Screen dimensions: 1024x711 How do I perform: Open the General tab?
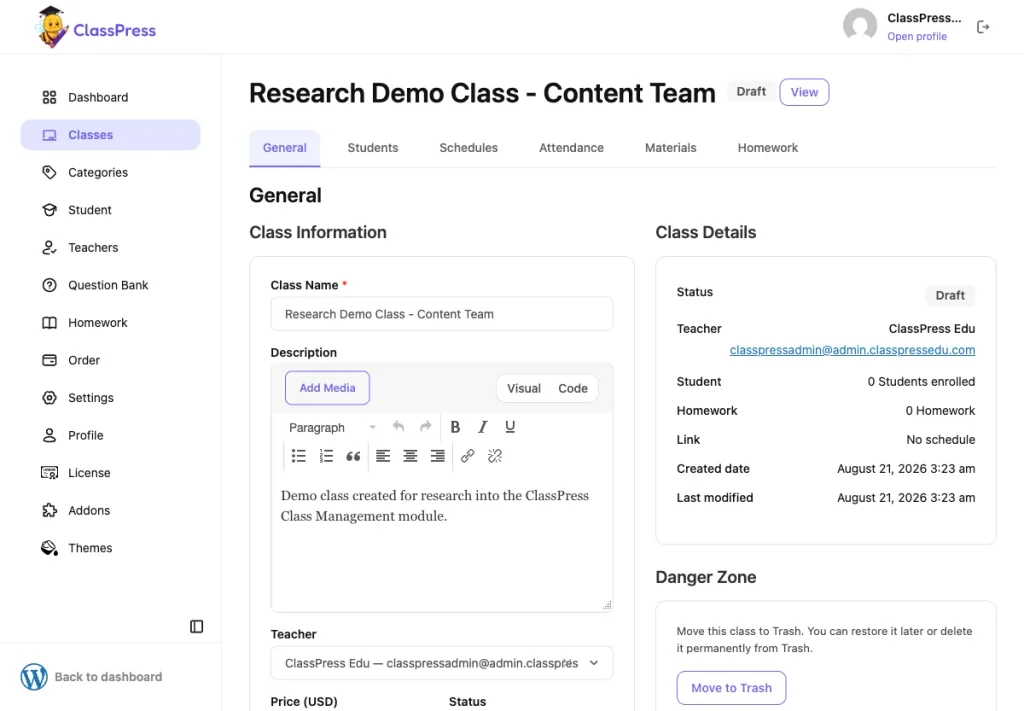285,148
